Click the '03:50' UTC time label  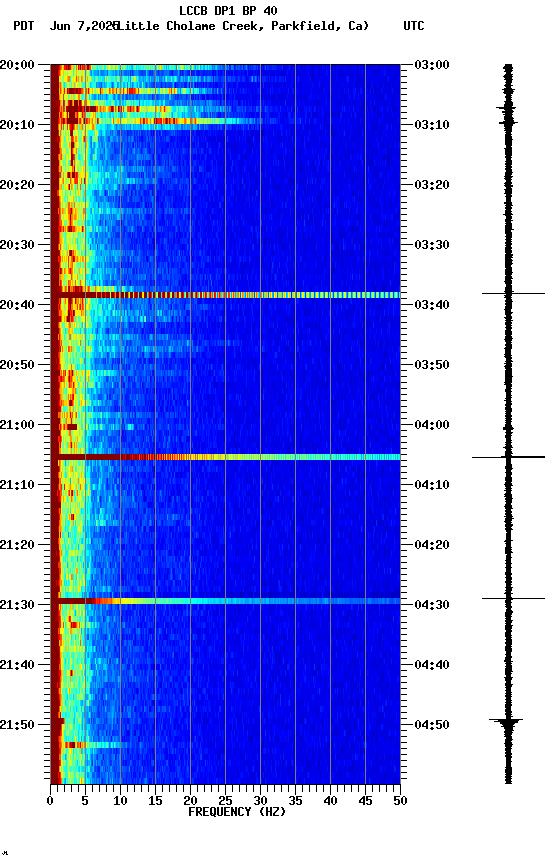coord(432,365)
